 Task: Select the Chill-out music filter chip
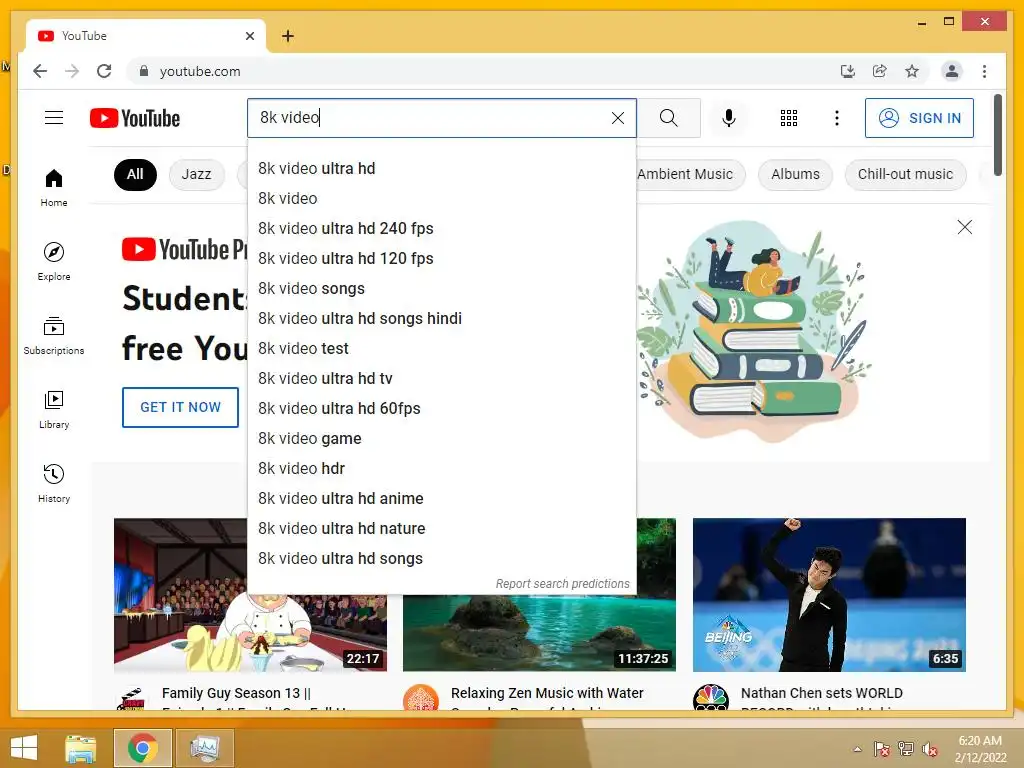[905, 174]
